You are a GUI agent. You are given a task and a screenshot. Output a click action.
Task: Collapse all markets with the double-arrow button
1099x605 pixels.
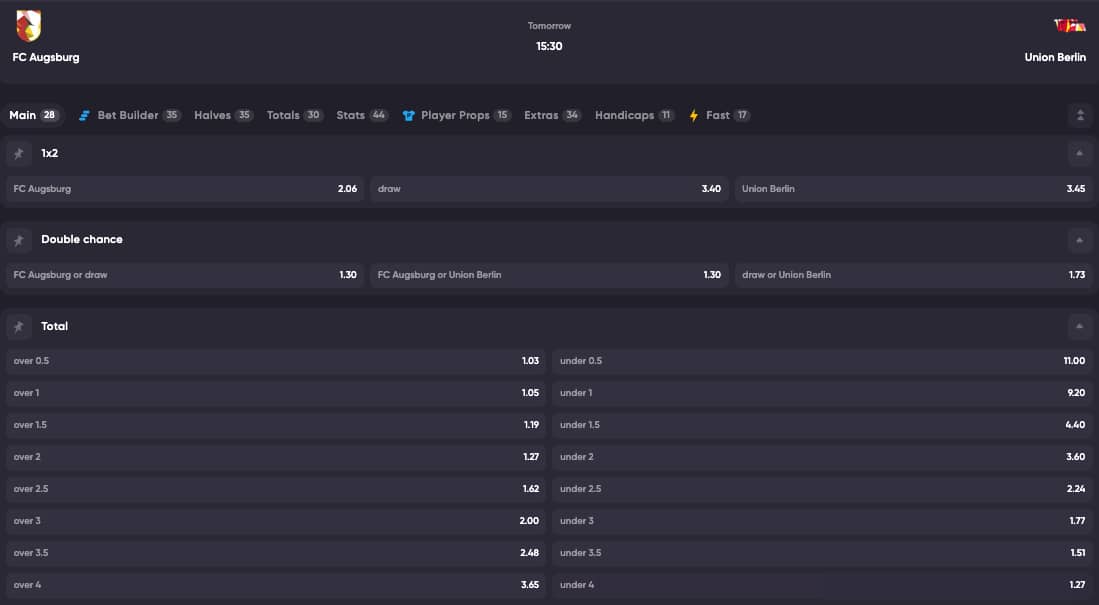coord(1080,116)
